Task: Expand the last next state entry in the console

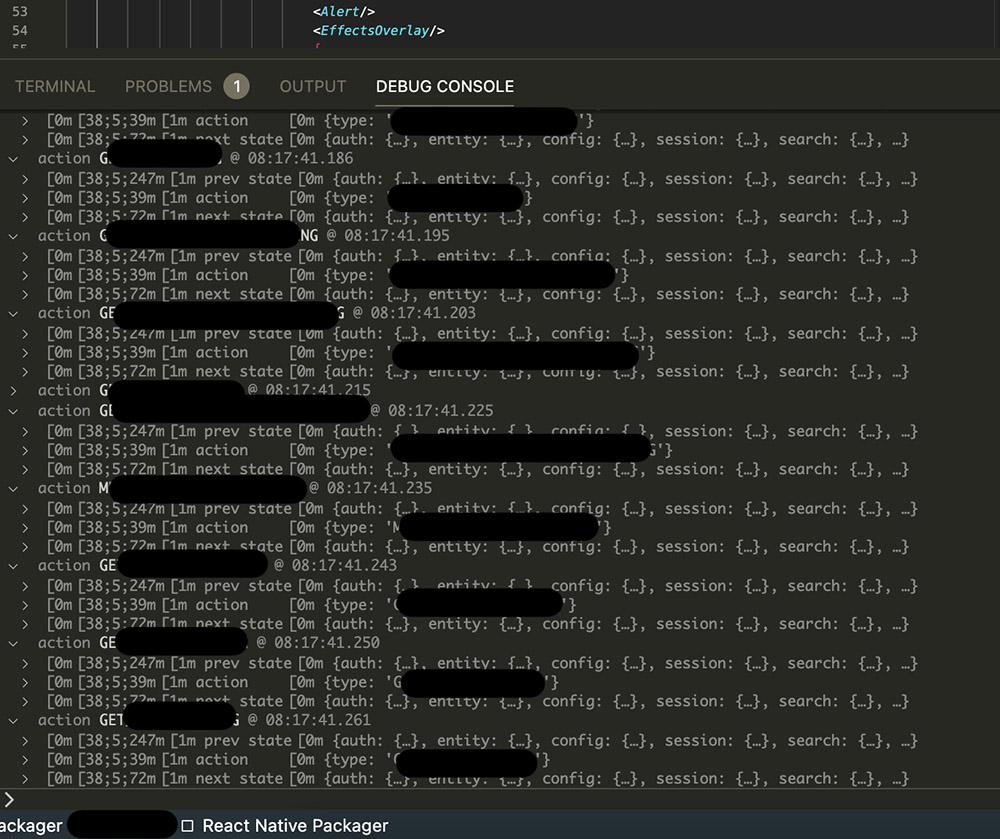Action: tap(25, 779)
